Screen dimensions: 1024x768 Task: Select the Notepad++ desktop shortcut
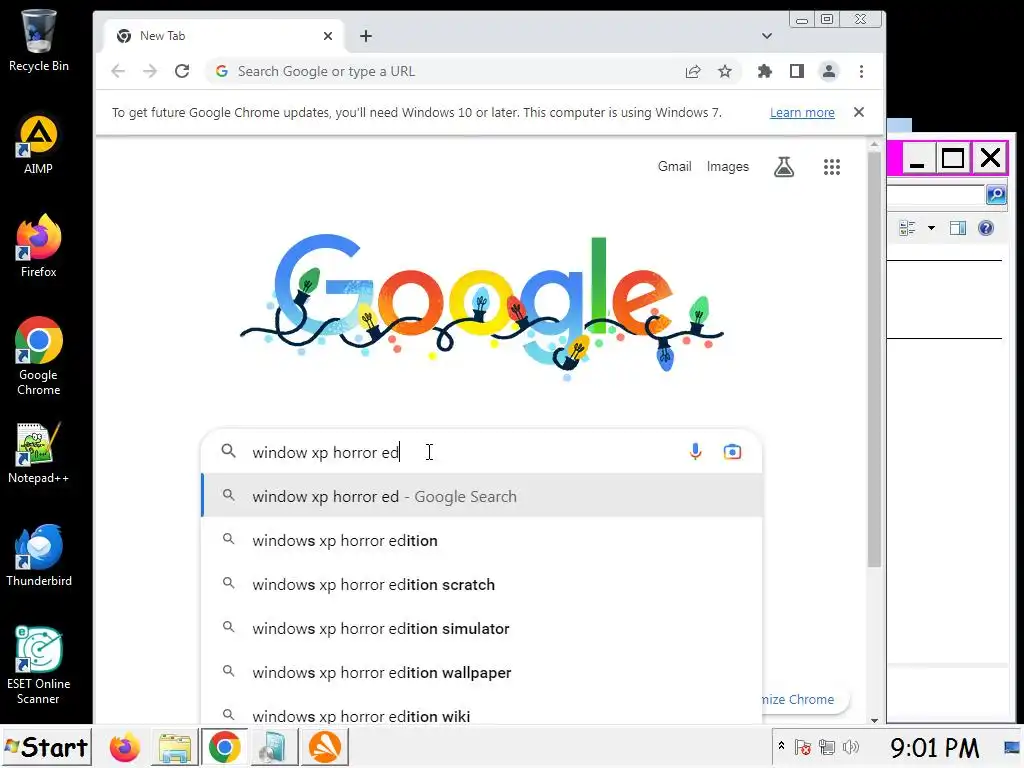click(39, 453)
